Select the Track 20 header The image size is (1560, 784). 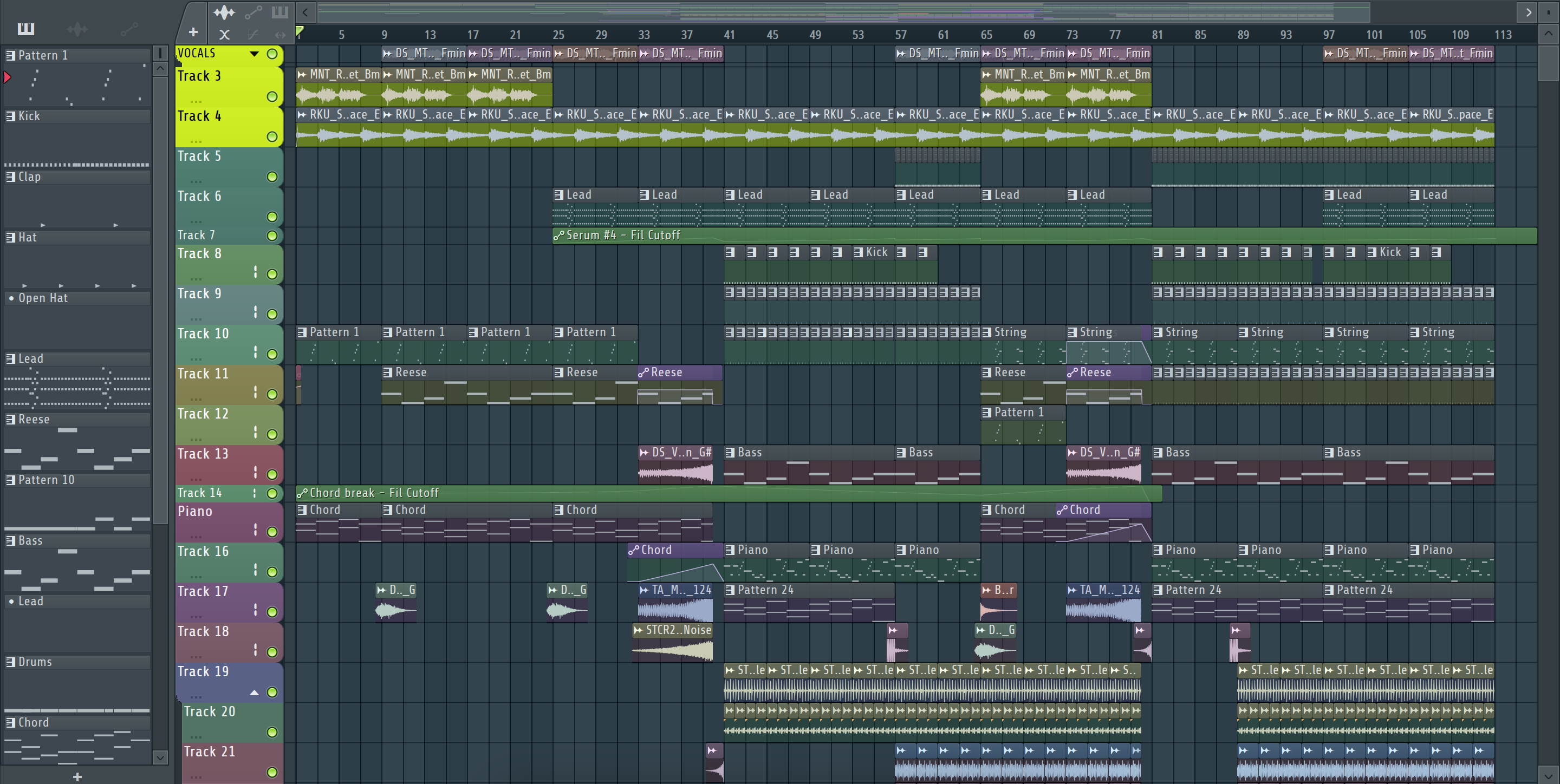tap(232, 722)
